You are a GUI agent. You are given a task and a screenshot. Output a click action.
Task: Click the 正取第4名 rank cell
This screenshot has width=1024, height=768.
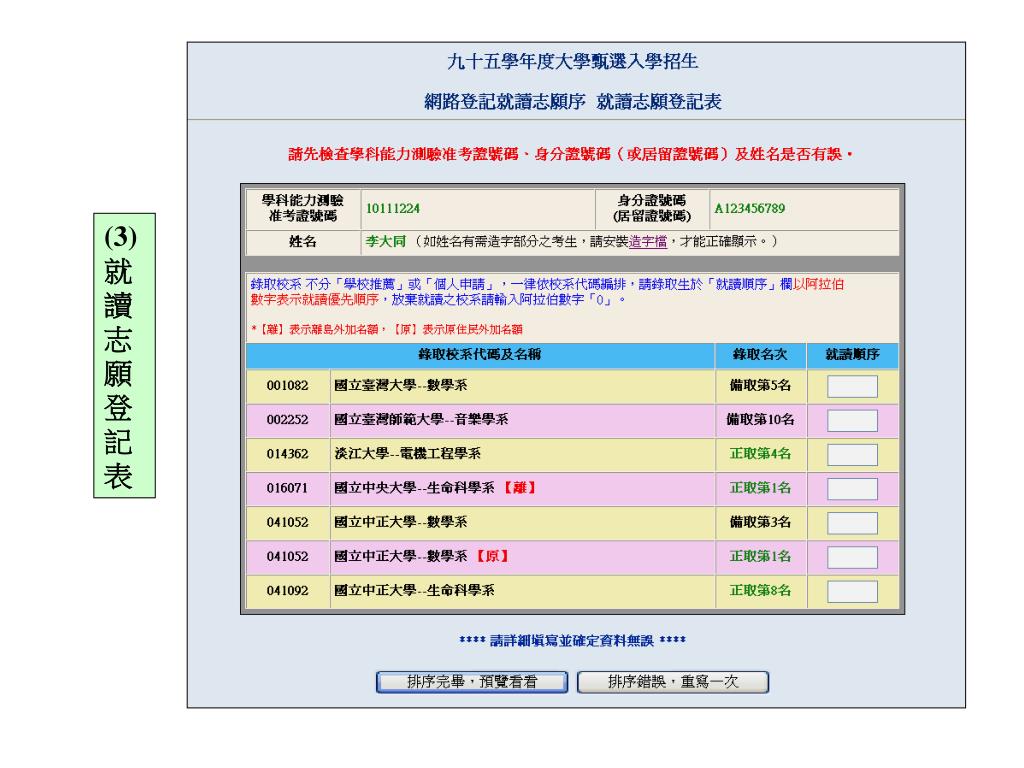(760, 453)
